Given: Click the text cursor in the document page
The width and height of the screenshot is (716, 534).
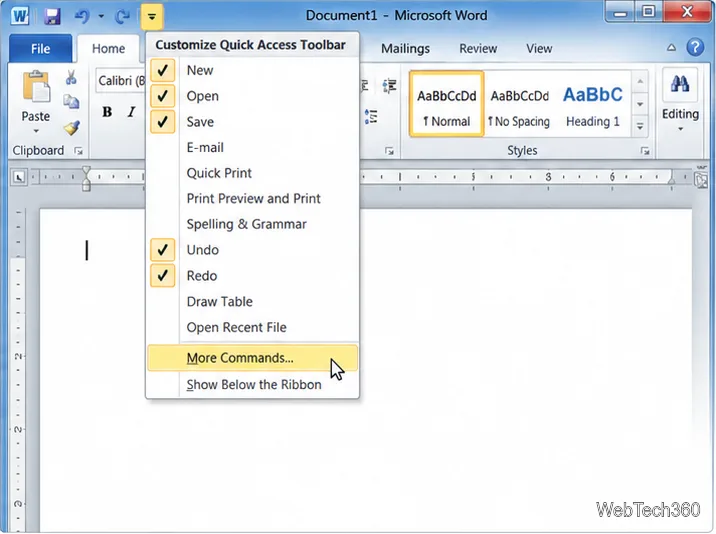Looking at the screenshot, I should click(87, 250).
